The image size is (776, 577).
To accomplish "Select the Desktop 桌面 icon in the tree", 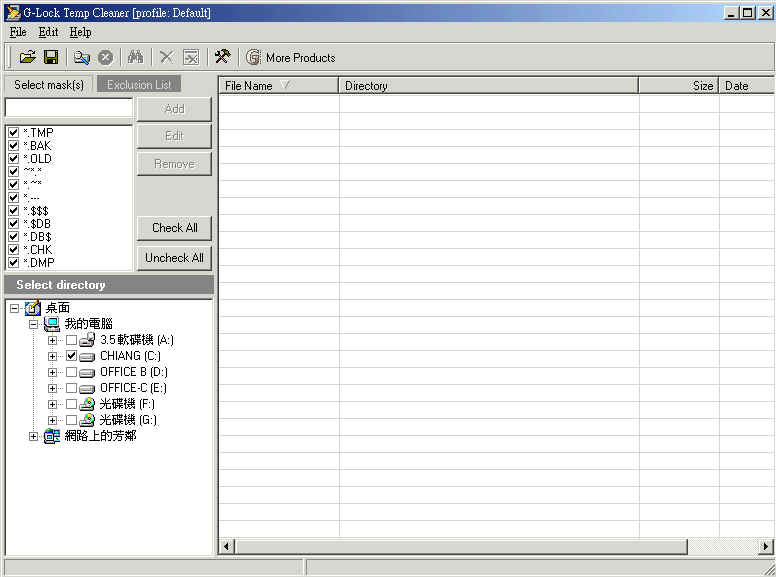I will (x=33, y=308).
